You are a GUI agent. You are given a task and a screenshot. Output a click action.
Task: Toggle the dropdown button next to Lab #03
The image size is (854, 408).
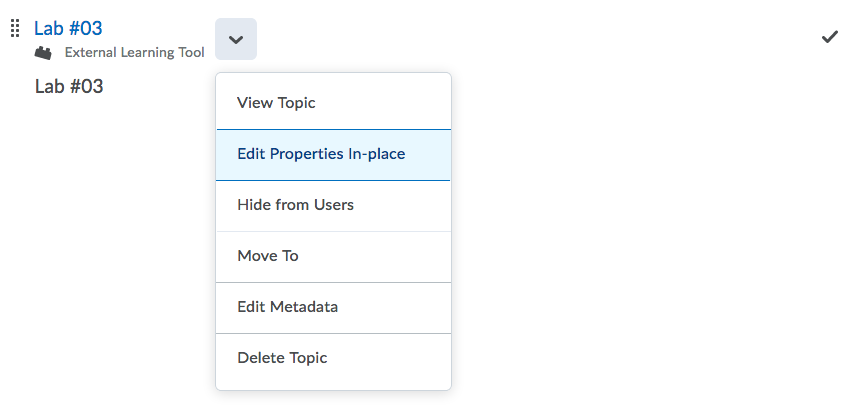point(236,39)
